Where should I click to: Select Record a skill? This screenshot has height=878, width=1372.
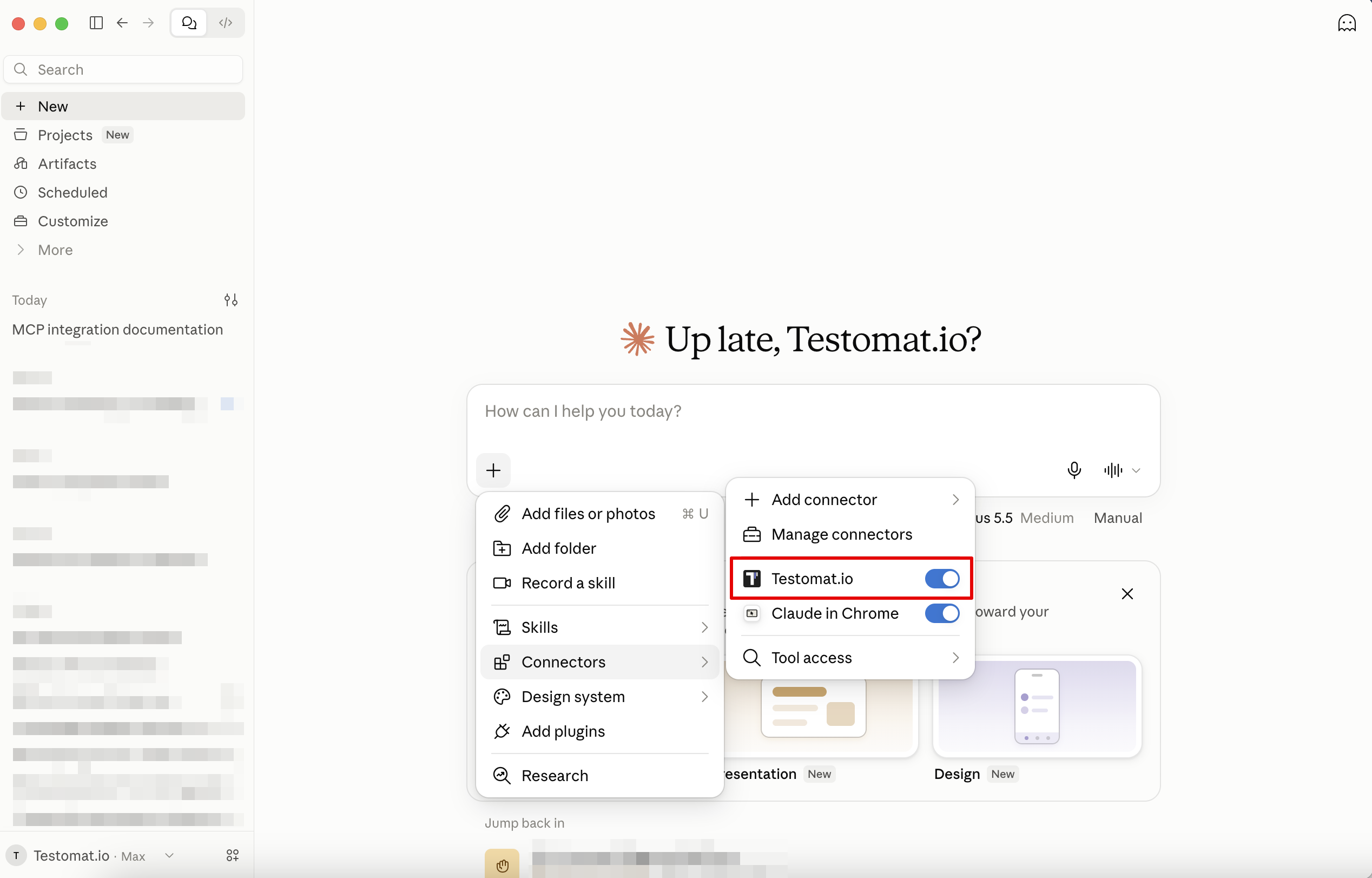[600, 583]
